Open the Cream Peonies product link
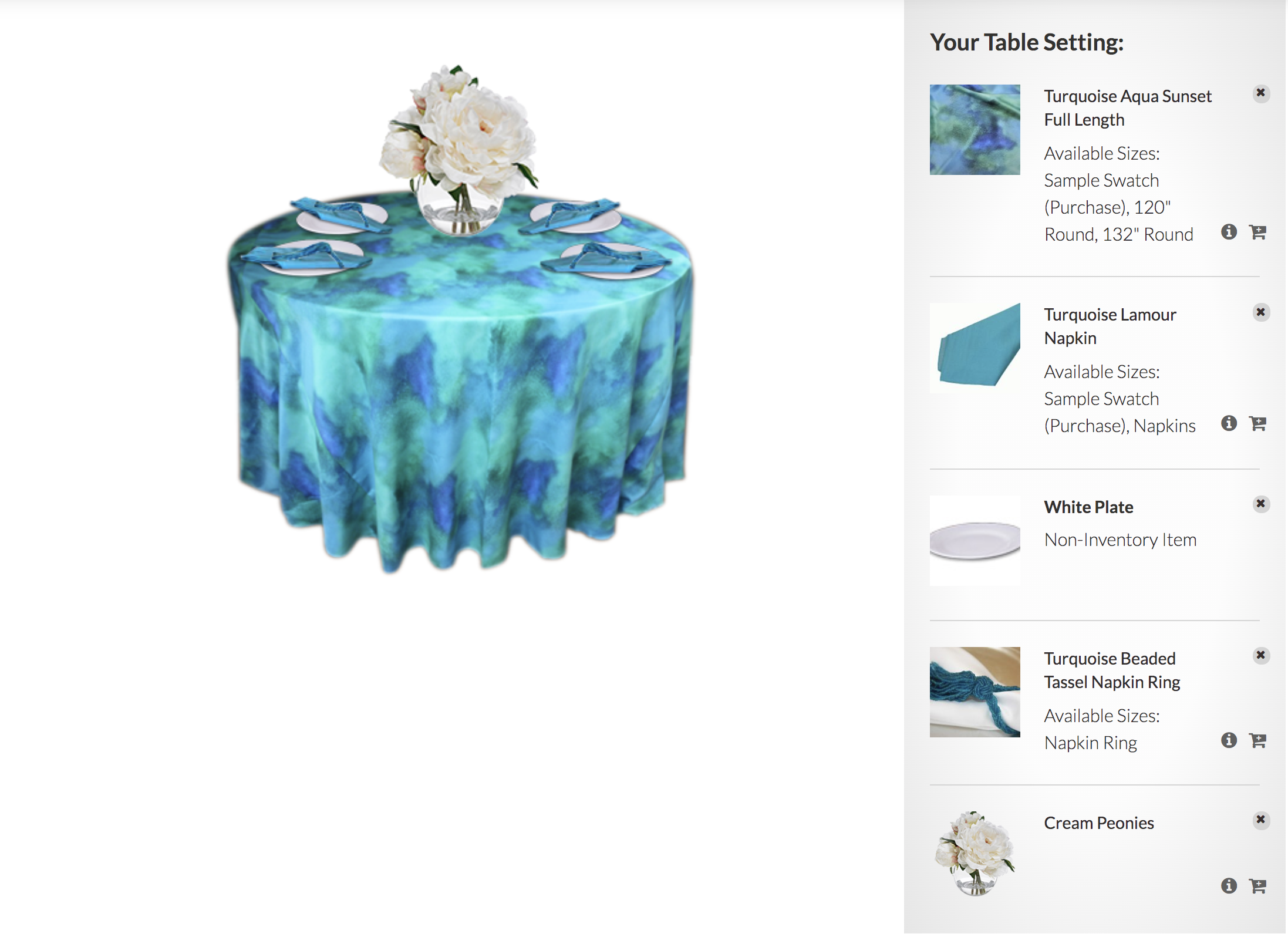 [1099, 823]
